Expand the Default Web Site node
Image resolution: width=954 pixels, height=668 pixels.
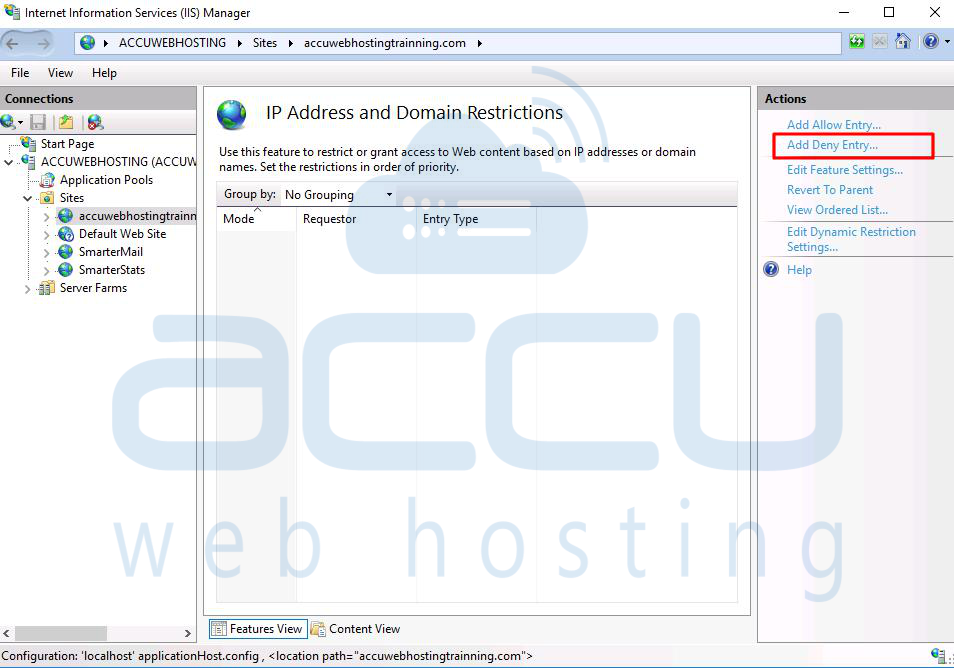(46, 234)
